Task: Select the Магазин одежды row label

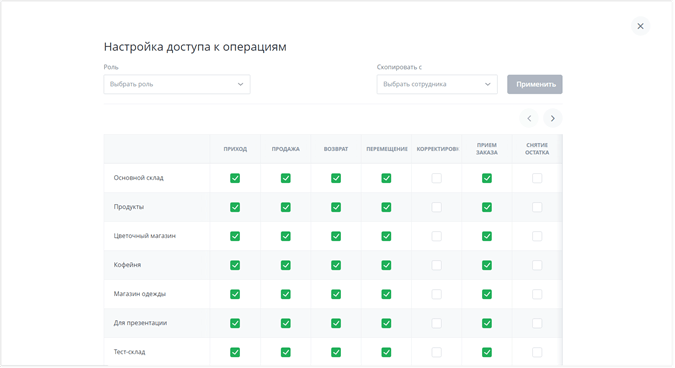Action: pyautogui.click(x=140, y=294)
